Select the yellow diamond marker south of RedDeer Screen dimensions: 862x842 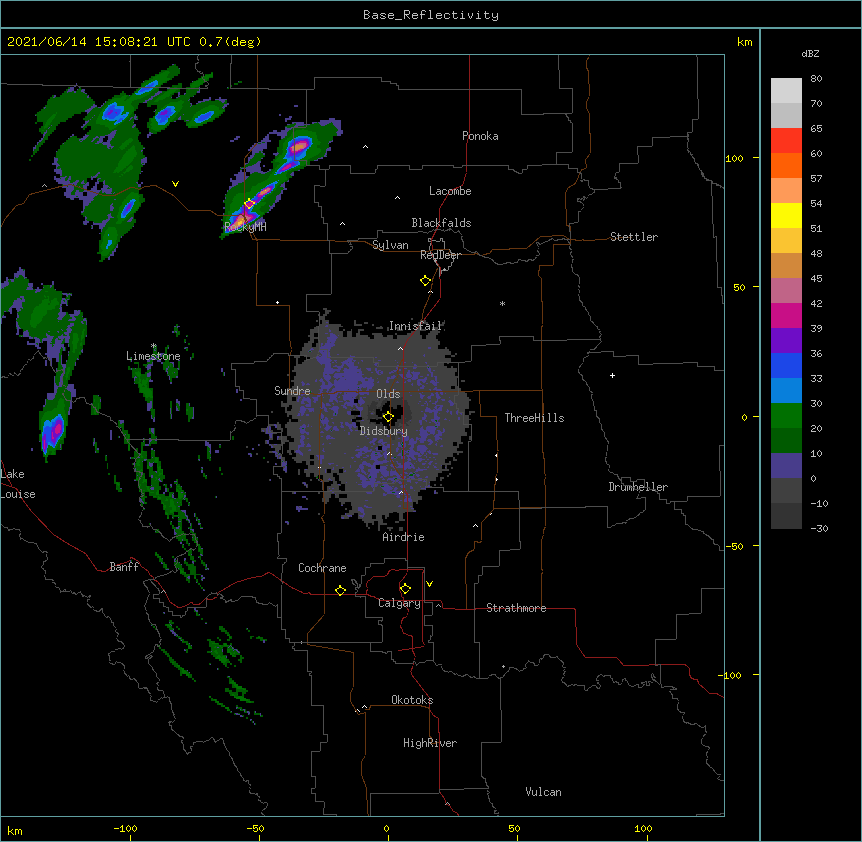tap(426, 281)
